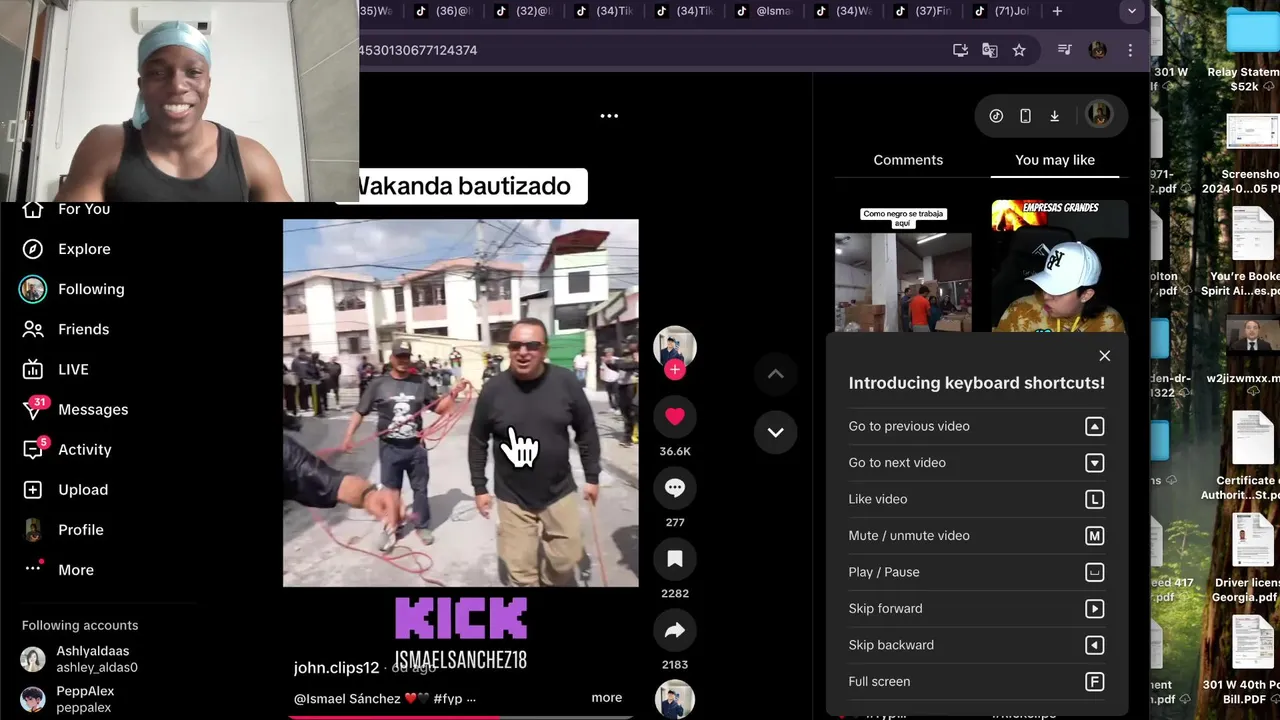Click translate page icon in address bar

click(x=990, y=50)
